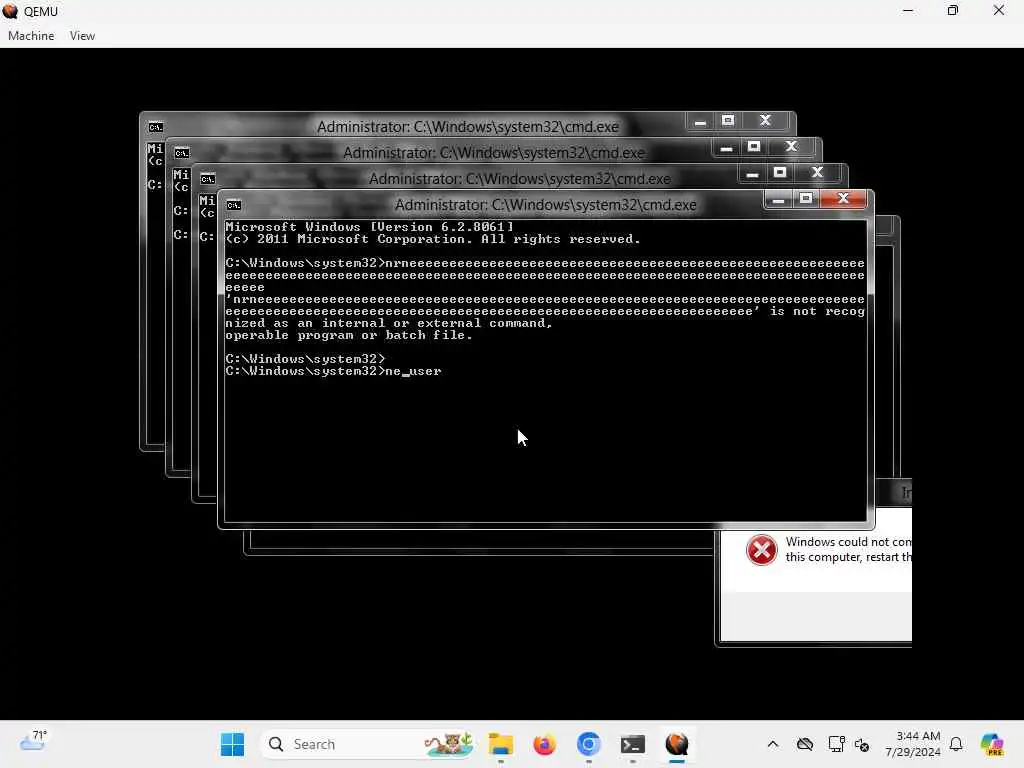Click the front window title bar text
Image resolution: width=1024 pixels, height=768 pixels.
coord(545,205)
